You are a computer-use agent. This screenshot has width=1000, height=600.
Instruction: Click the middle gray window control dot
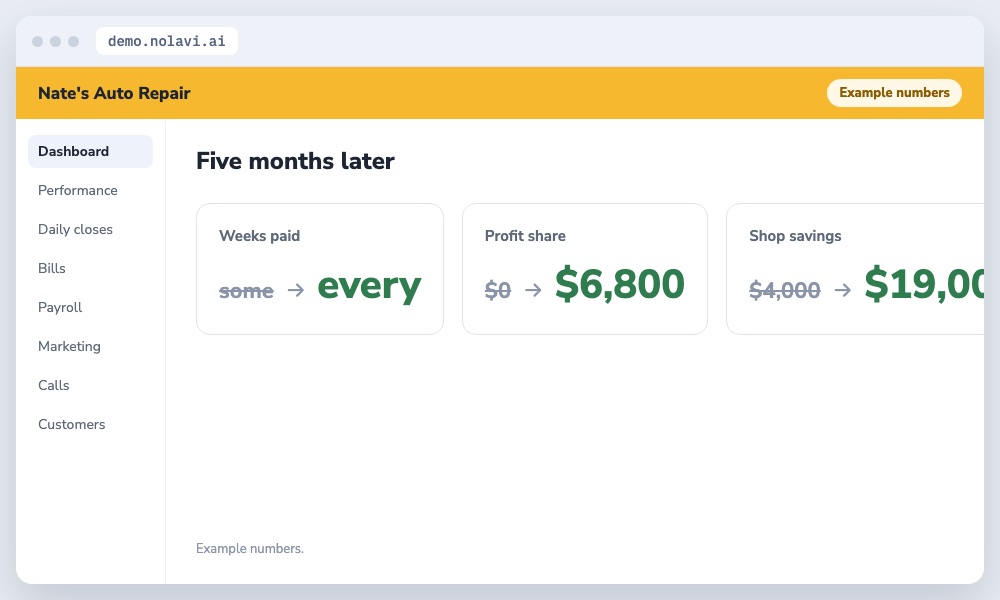[55, 41]
